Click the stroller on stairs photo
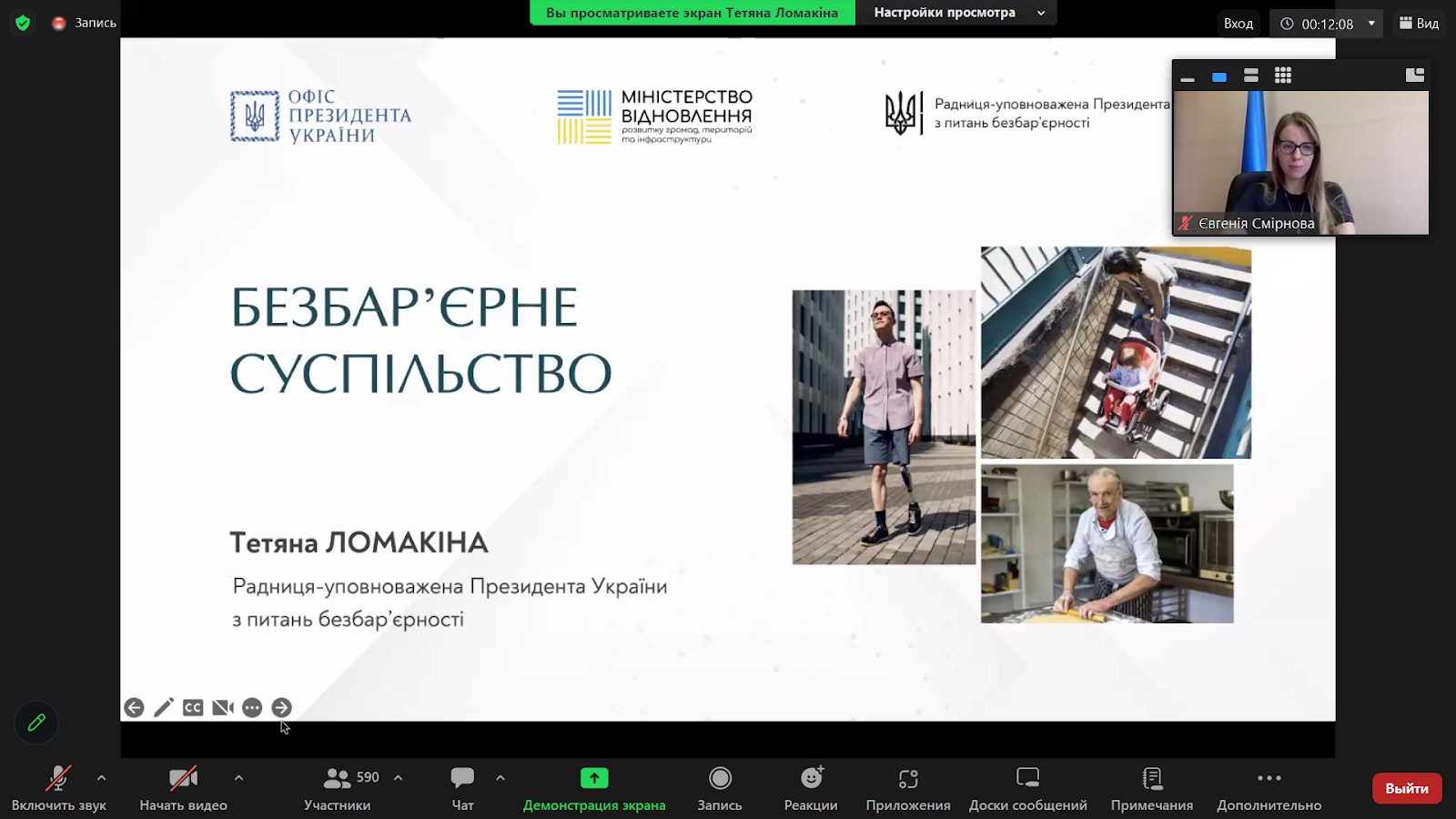 pos(1116,352)
